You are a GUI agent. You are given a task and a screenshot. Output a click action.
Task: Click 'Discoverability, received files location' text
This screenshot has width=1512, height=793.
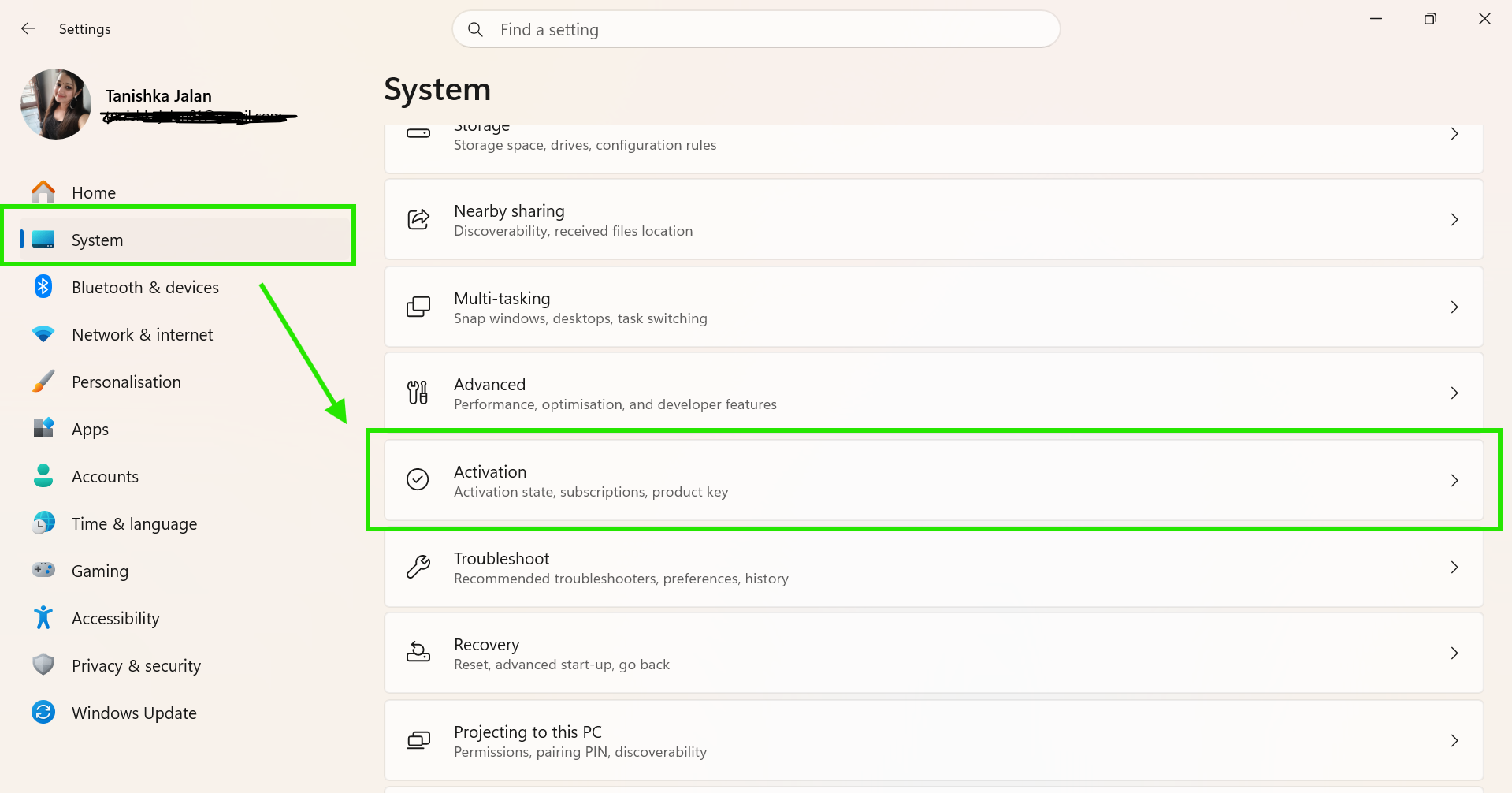point(574,231)
